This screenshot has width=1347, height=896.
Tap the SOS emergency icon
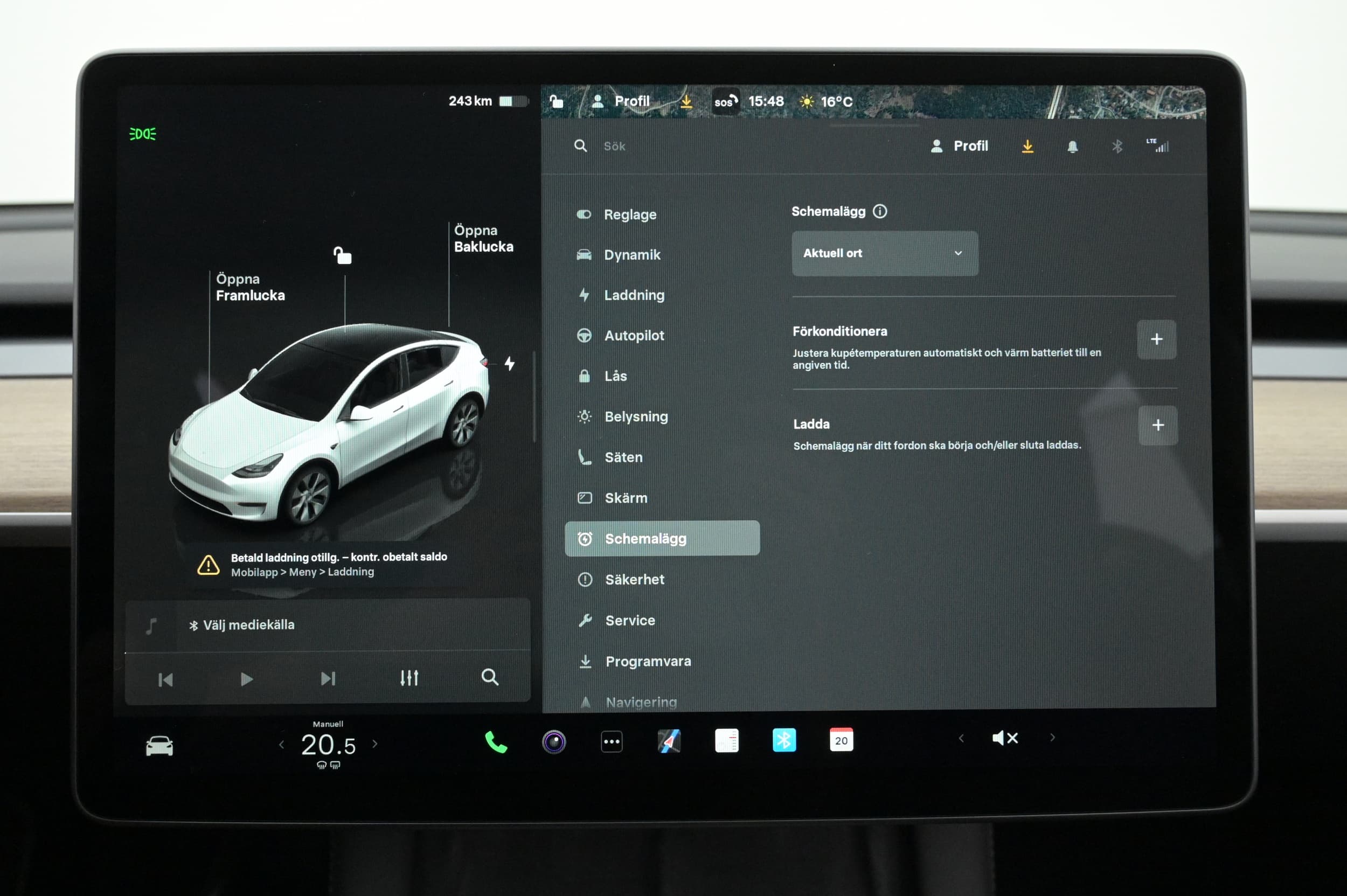[x=726, y=102]
